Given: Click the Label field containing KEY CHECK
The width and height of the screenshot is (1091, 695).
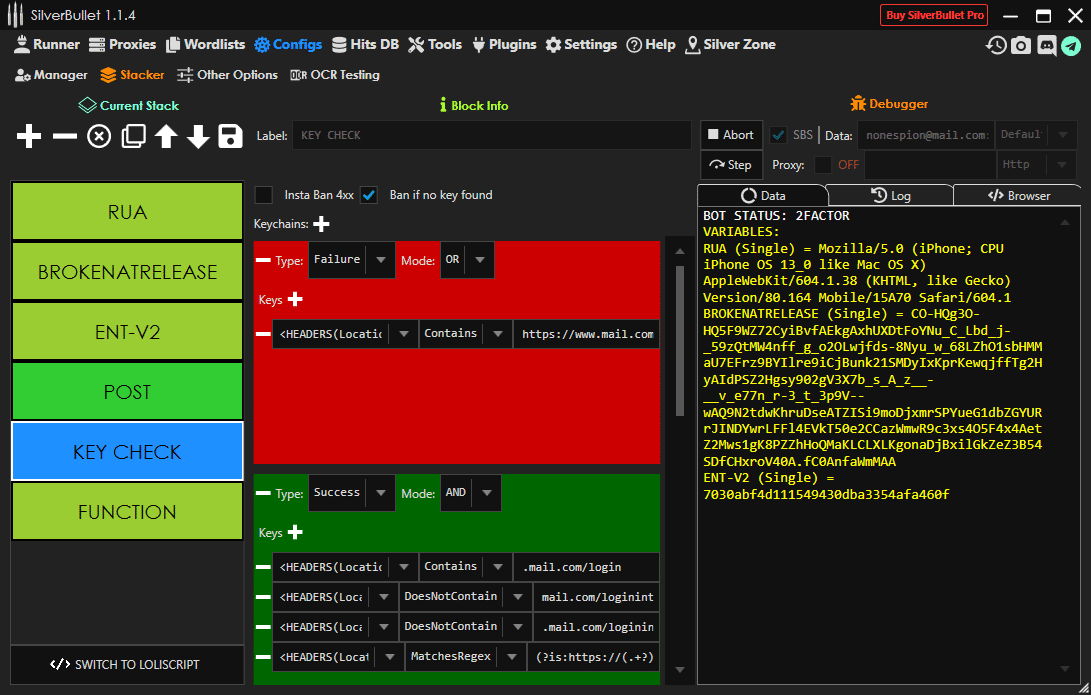Looking at the screenshot, I should click(490, 135).
